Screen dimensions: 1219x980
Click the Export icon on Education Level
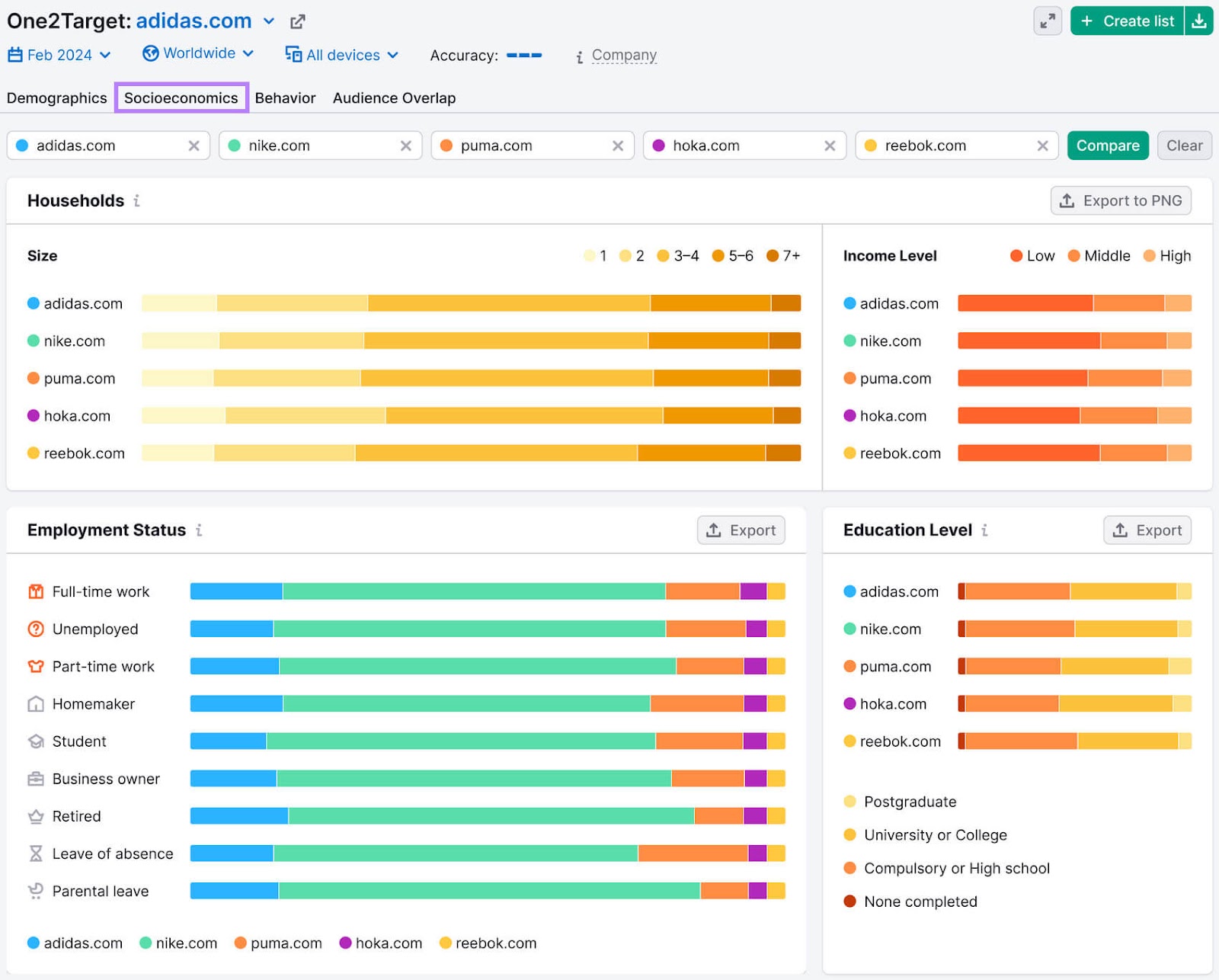click(1121, 530)
